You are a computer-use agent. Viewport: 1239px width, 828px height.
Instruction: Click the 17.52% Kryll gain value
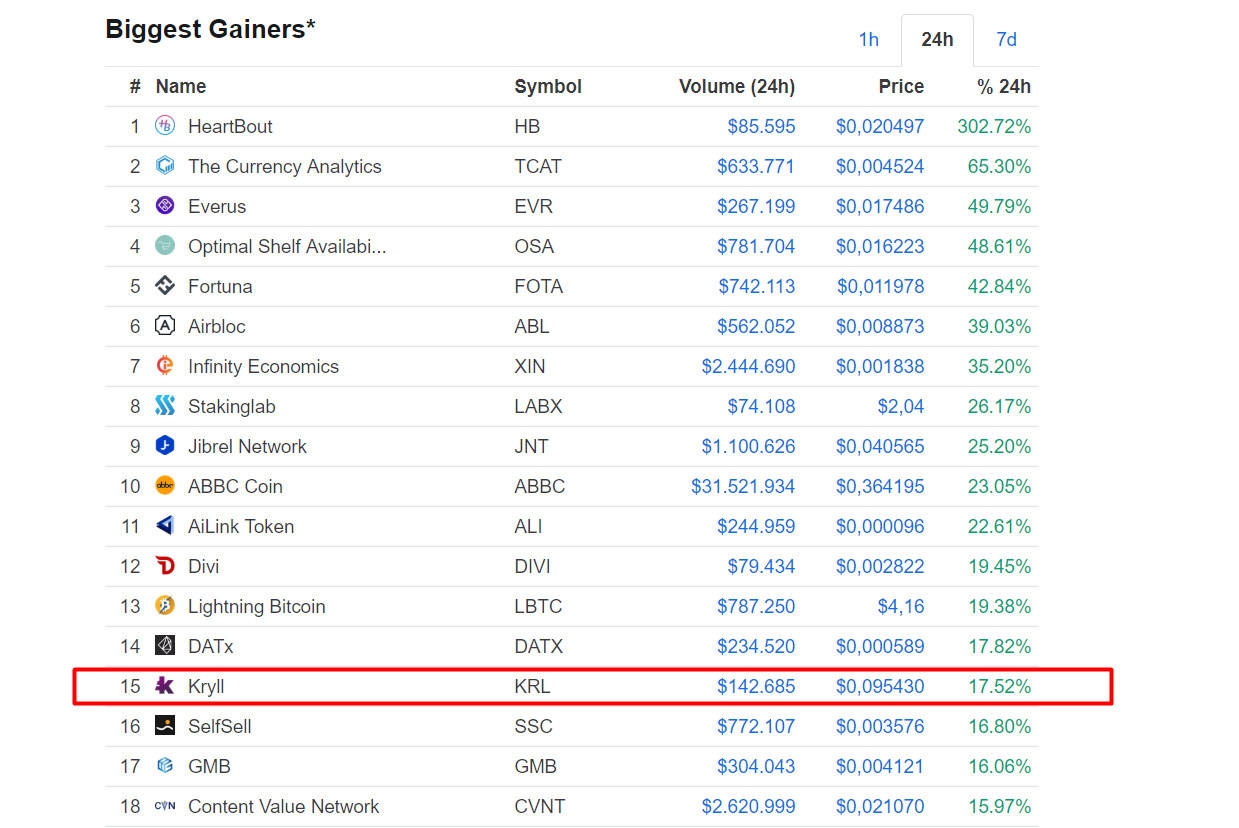point(999,687)
